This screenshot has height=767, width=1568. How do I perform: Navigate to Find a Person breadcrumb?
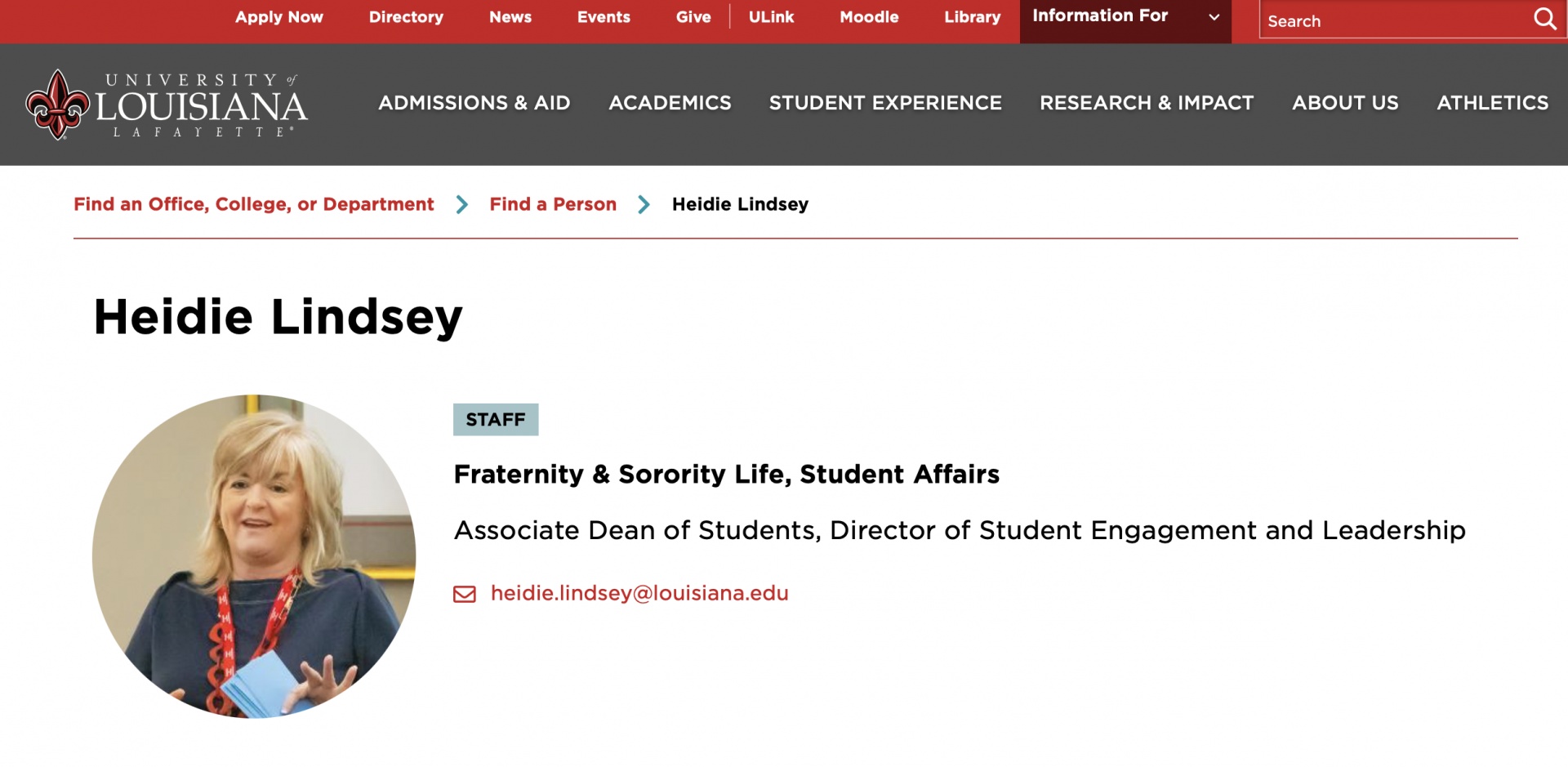coord(553,204)
